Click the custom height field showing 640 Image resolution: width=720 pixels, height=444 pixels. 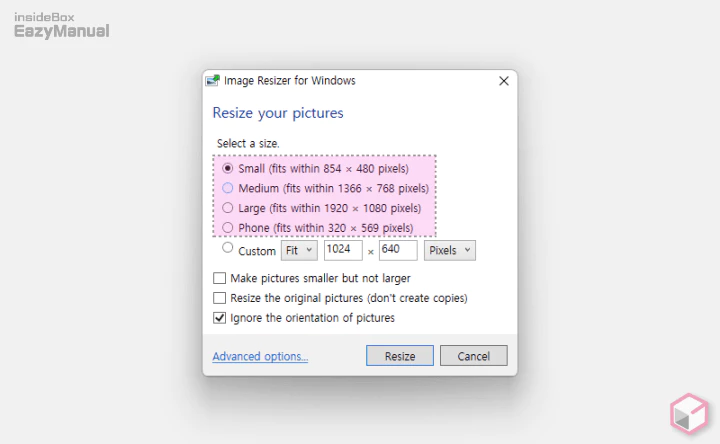click(398, 250)
